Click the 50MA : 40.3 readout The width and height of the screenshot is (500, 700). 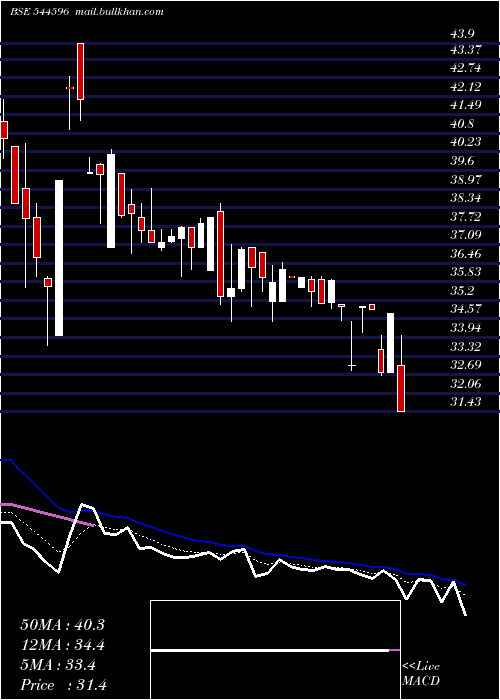pos(62,625)
